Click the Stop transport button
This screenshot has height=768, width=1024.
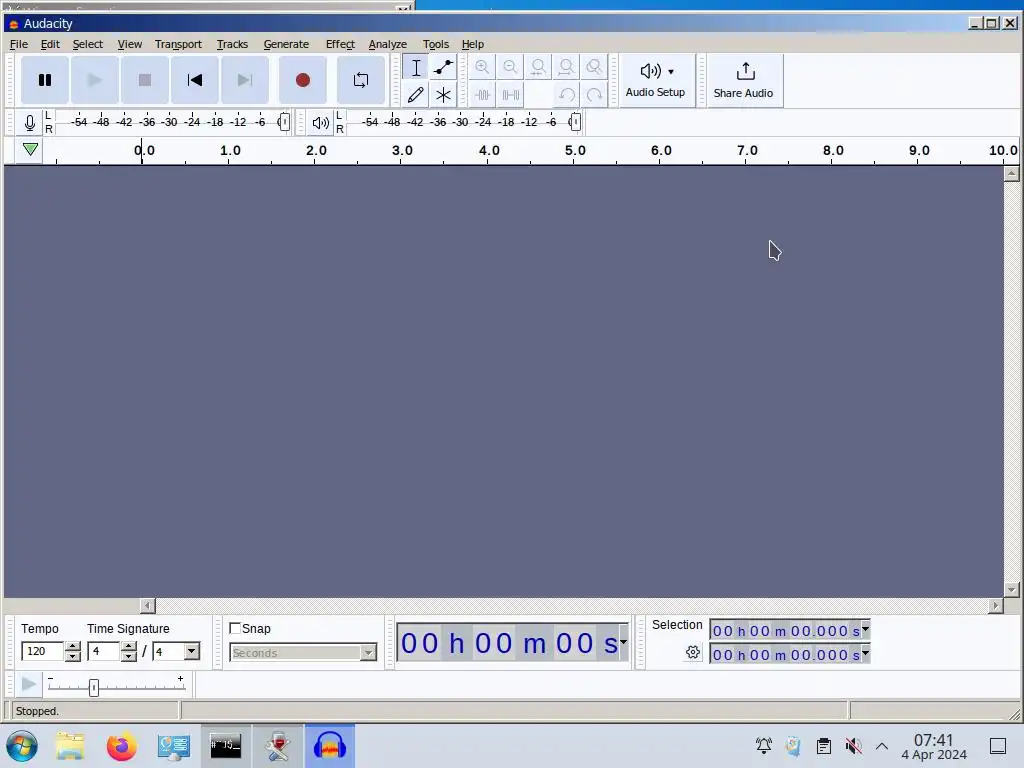point(144,80)
